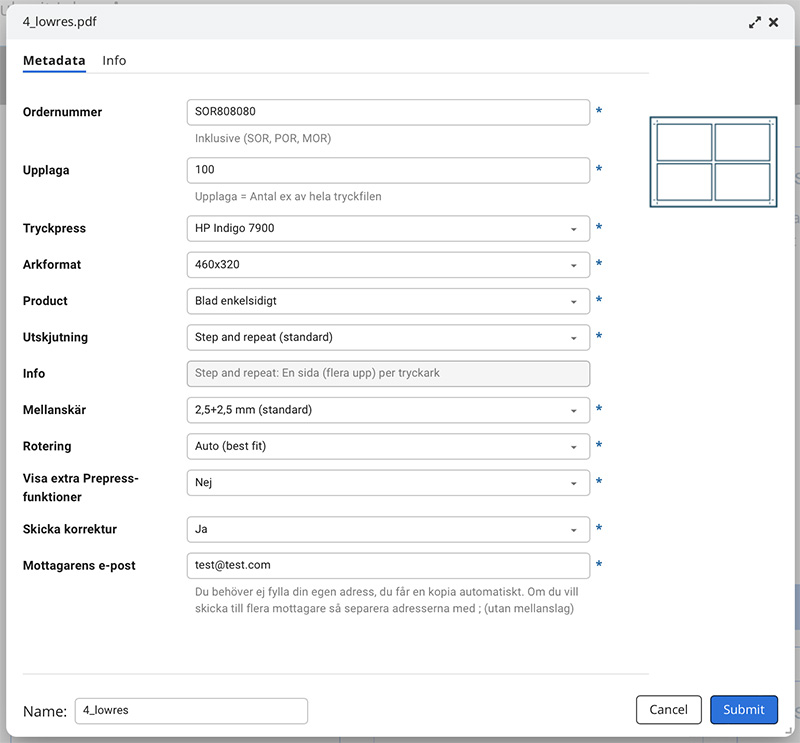800x743 pixels.
Task: Open the Tryckpress dropdown
Action: 388,229
